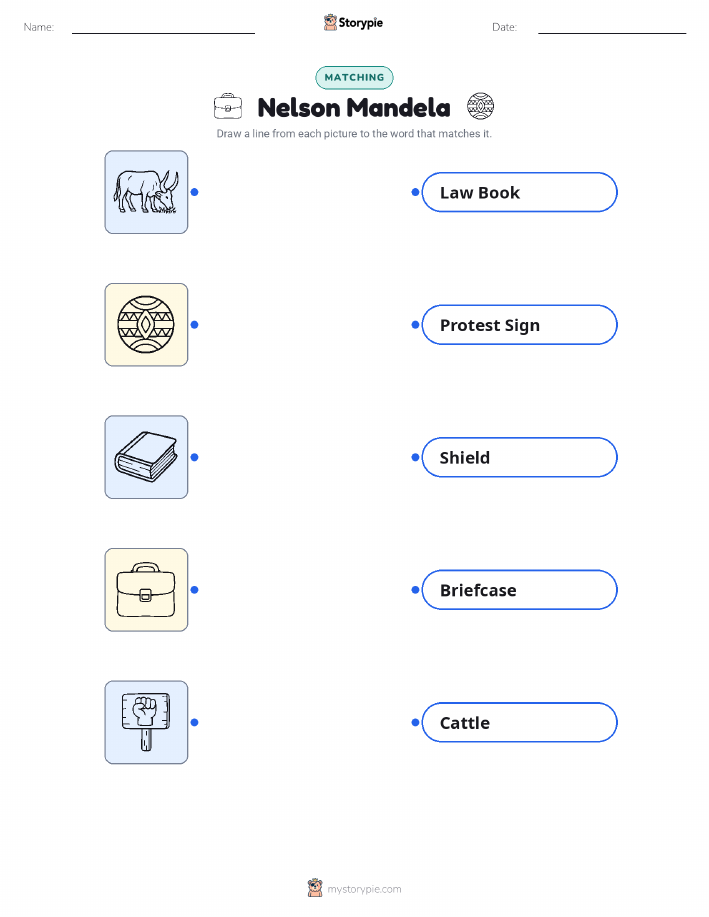Open the mystorypie.com footer link
The image size is (709, 917).
pyautogui.click(x=364, y=889)
